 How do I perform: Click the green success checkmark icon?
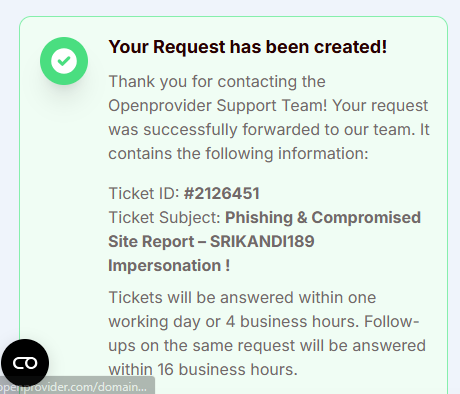[x=64, y=61]
